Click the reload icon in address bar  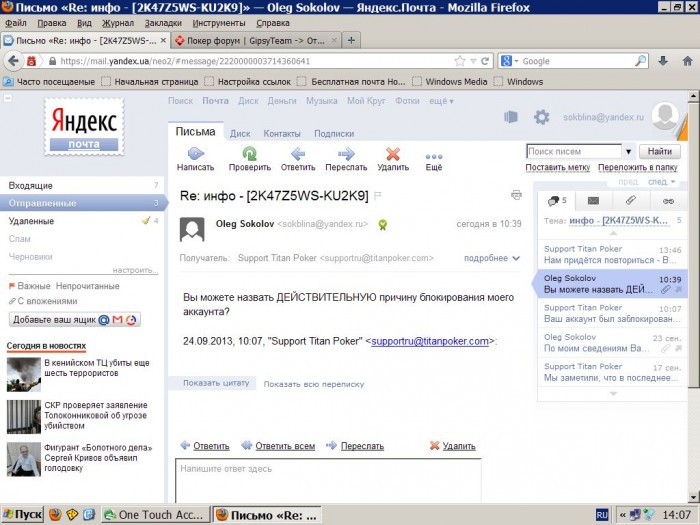click(485, 61)
